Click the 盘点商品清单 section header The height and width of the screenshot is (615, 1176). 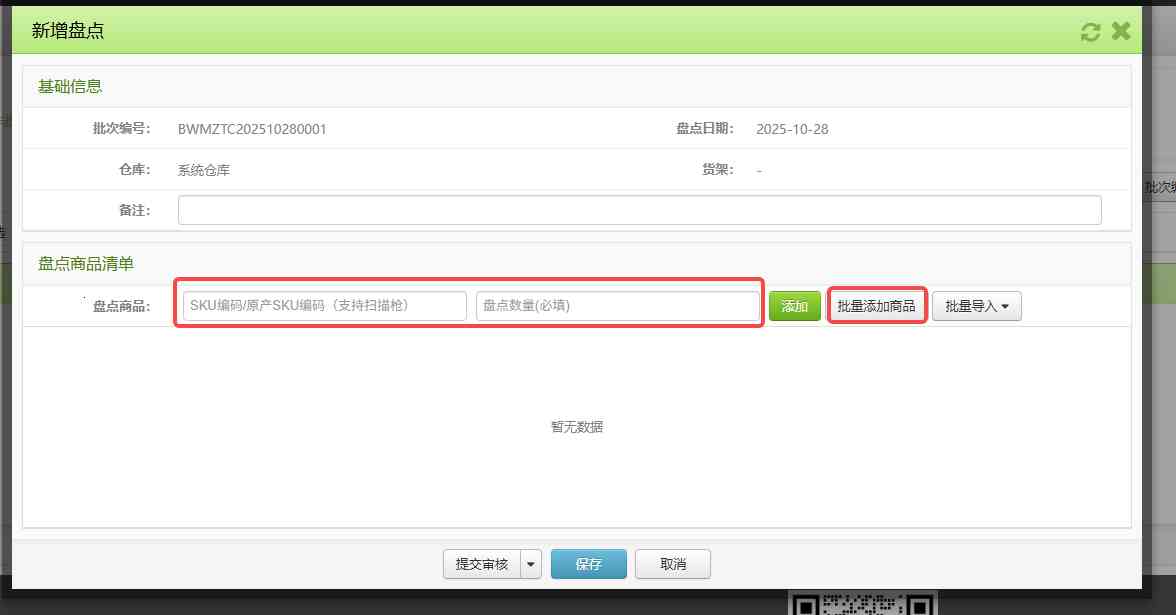86,264
